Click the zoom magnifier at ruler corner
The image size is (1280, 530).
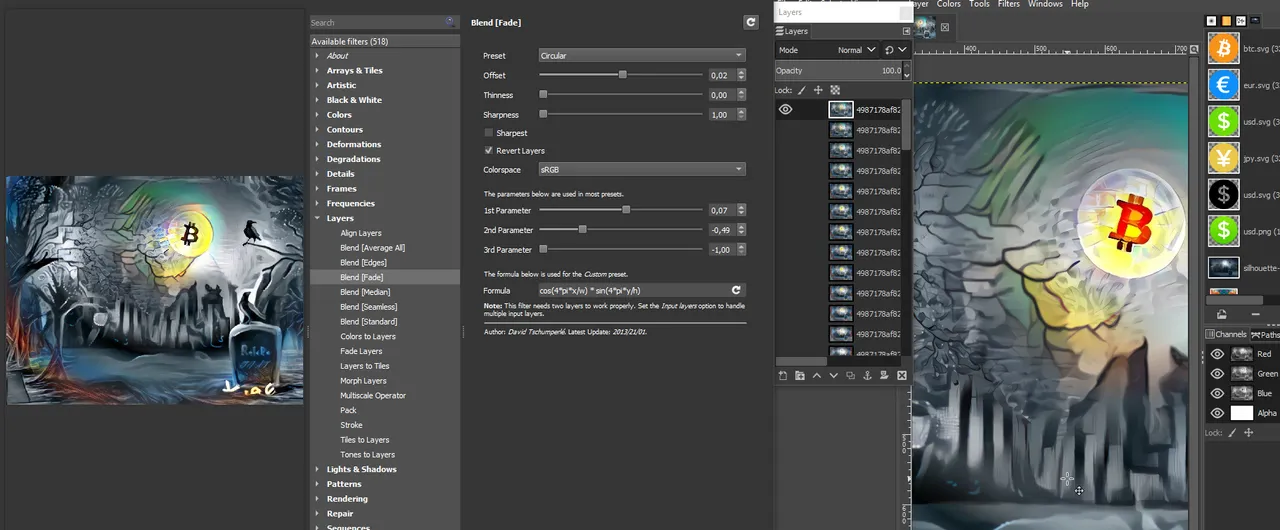coord(1195,49)
